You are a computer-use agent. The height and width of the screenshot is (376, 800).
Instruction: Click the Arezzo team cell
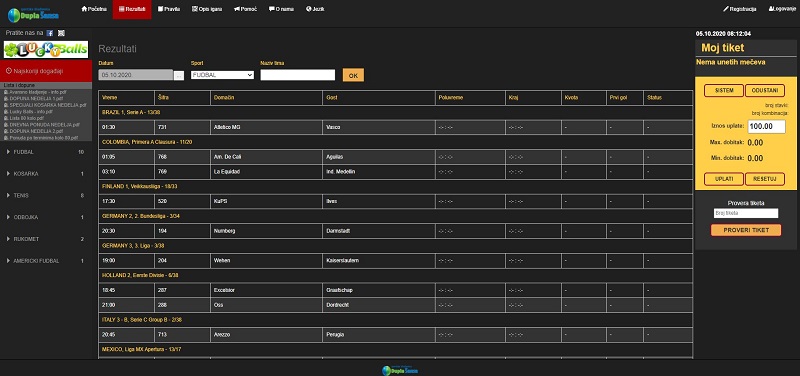(266, 335)
